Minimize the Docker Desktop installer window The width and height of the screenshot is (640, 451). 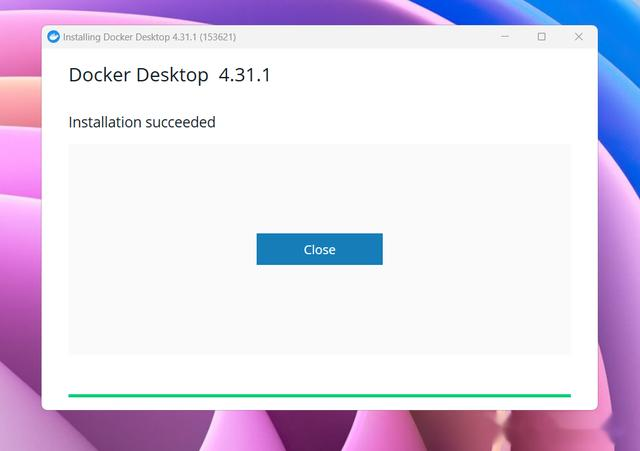coord(505,37)
